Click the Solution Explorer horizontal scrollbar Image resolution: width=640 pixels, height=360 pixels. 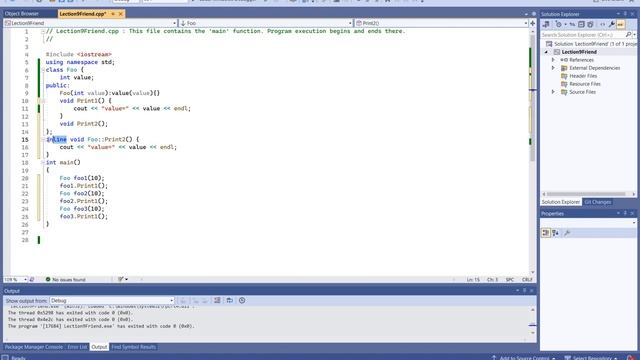pos(586,194)
